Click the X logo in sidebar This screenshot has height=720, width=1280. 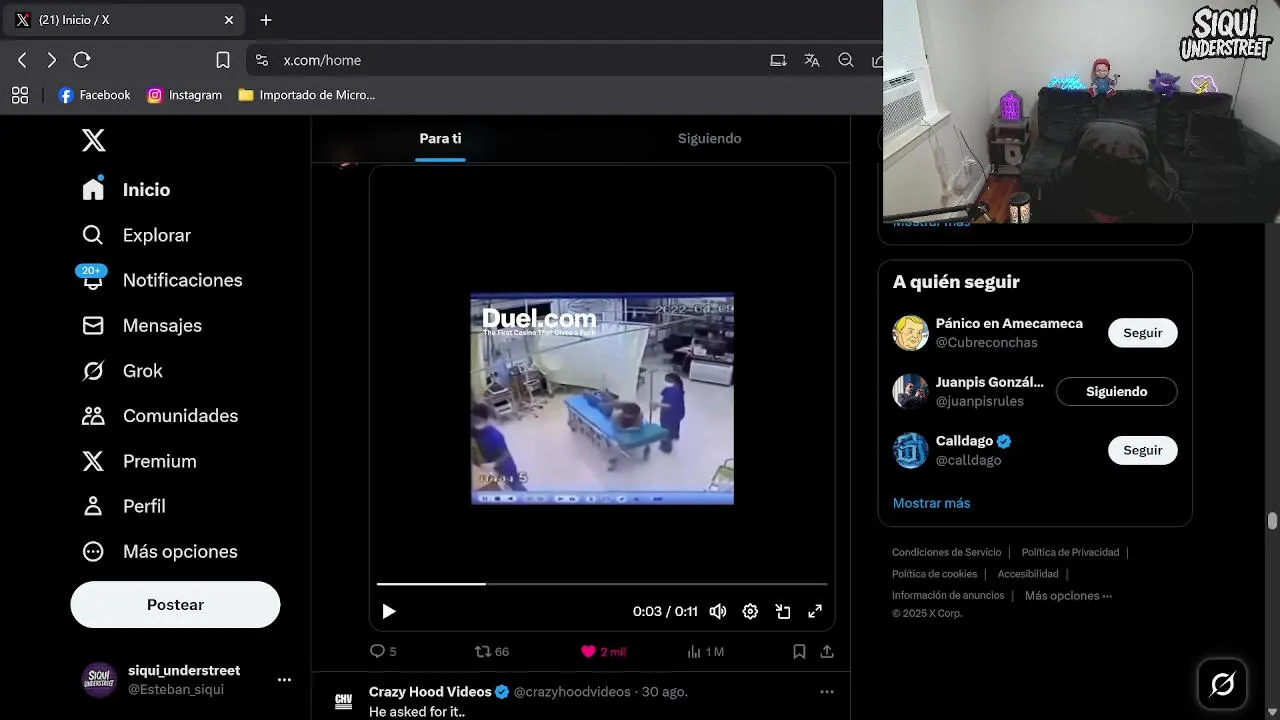click(93, 140)
